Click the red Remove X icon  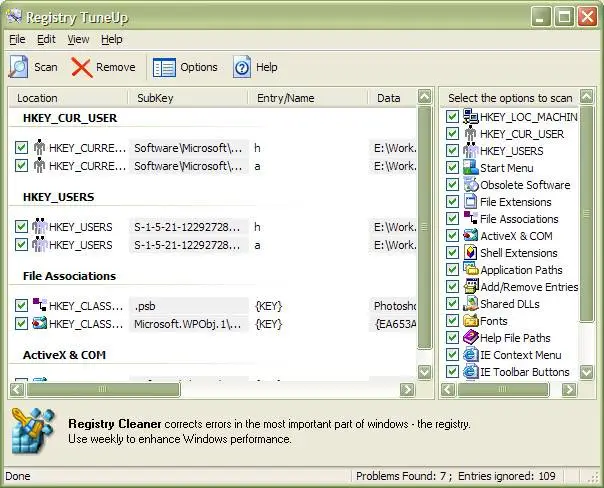pyautogui.click(x=82, y=67)
